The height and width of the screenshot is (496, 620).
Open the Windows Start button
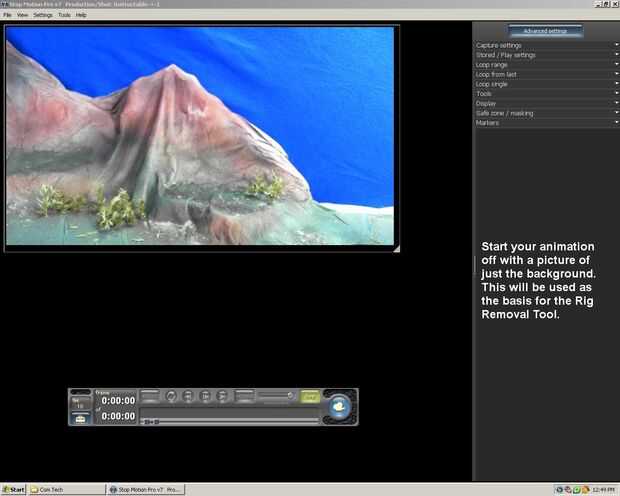13,490
